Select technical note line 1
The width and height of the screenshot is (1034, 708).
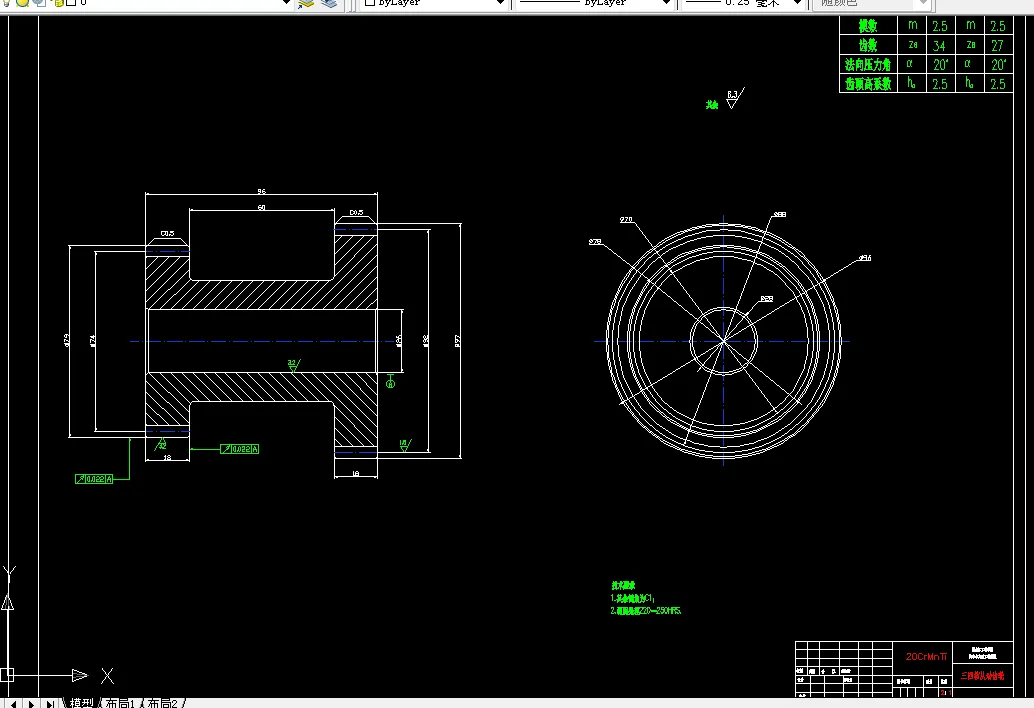[632, 599]
